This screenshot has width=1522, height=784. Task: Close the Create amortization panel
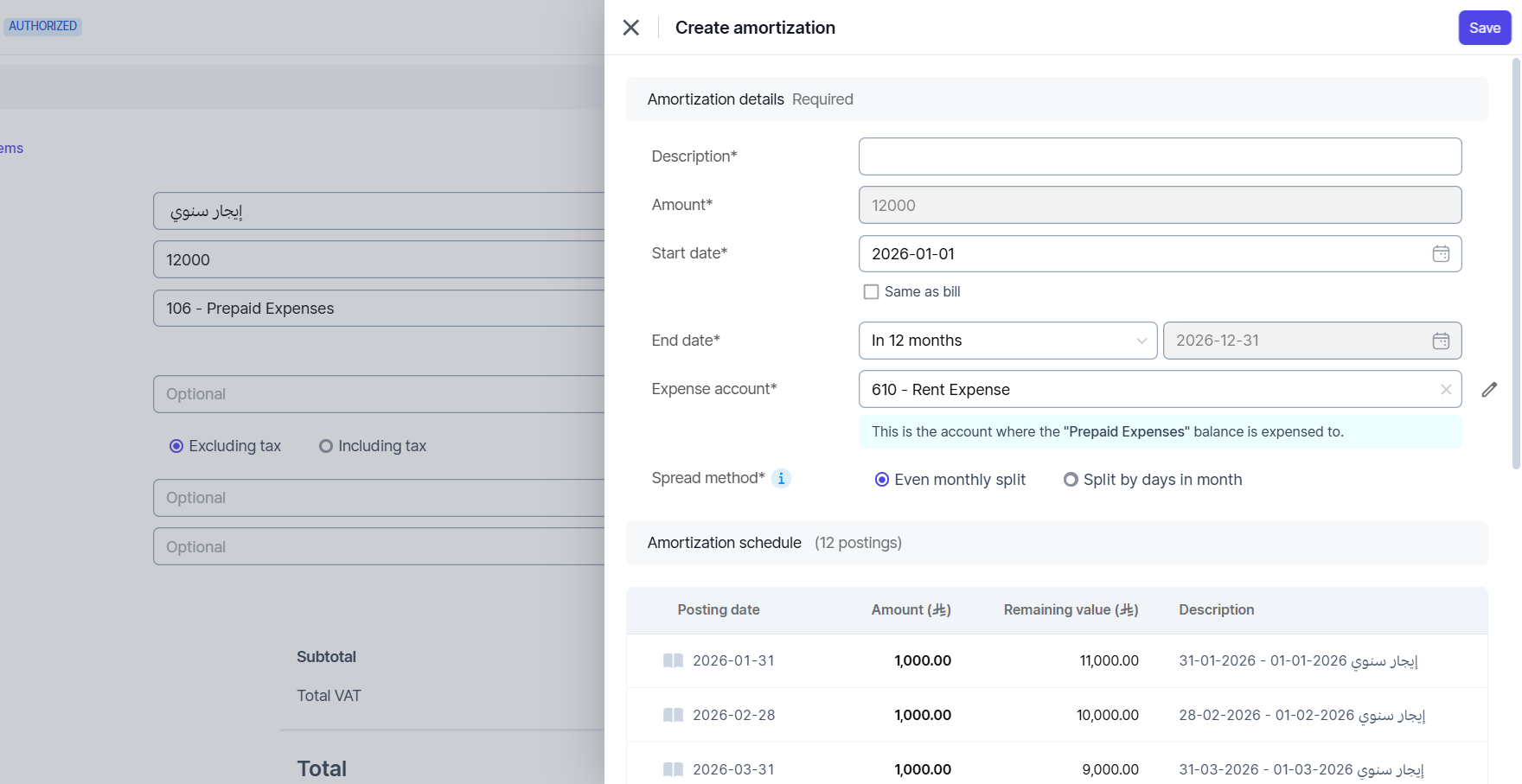coord(631,28)
